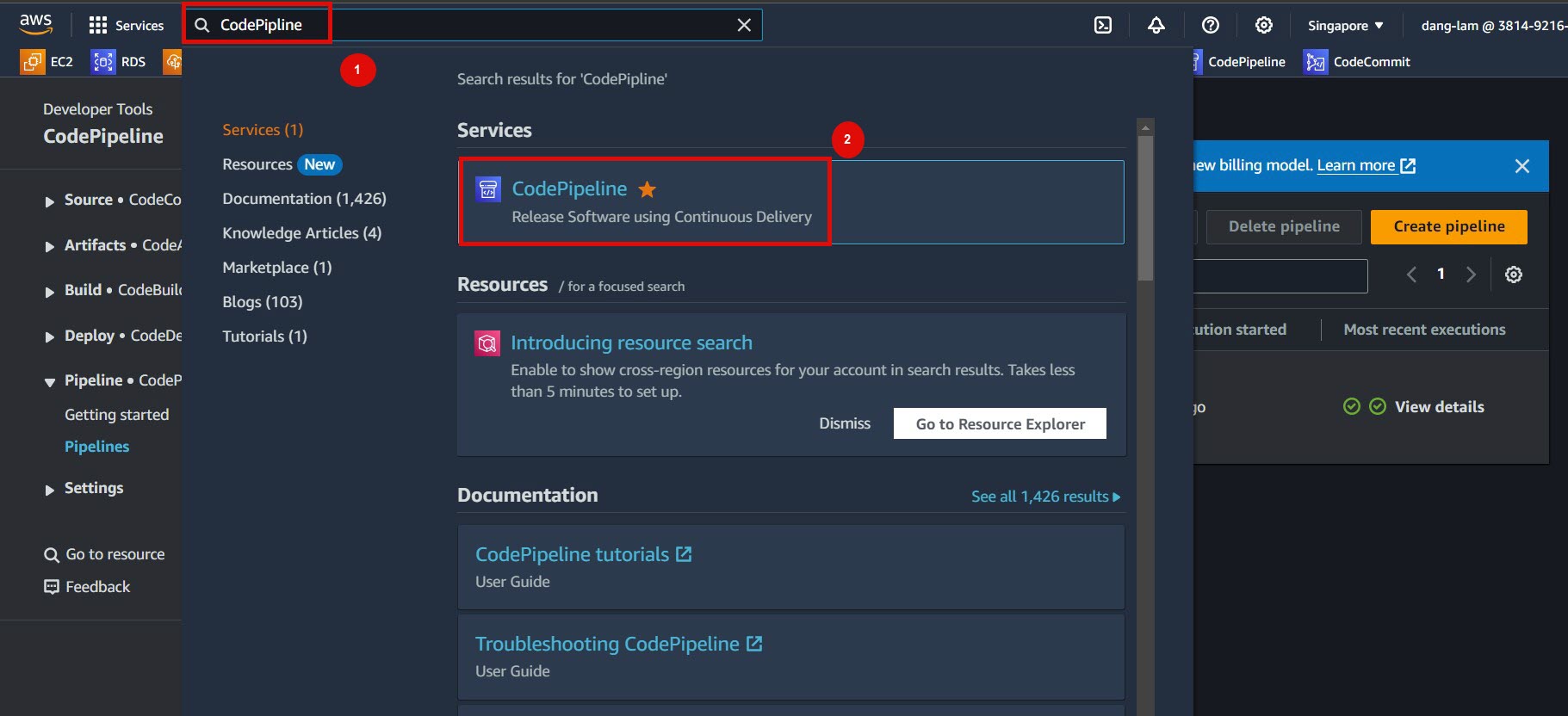Open CodePipeline favorite in bookmarks bar
The width and height of the screenshot is (1568, 716).
point(1239,61)
